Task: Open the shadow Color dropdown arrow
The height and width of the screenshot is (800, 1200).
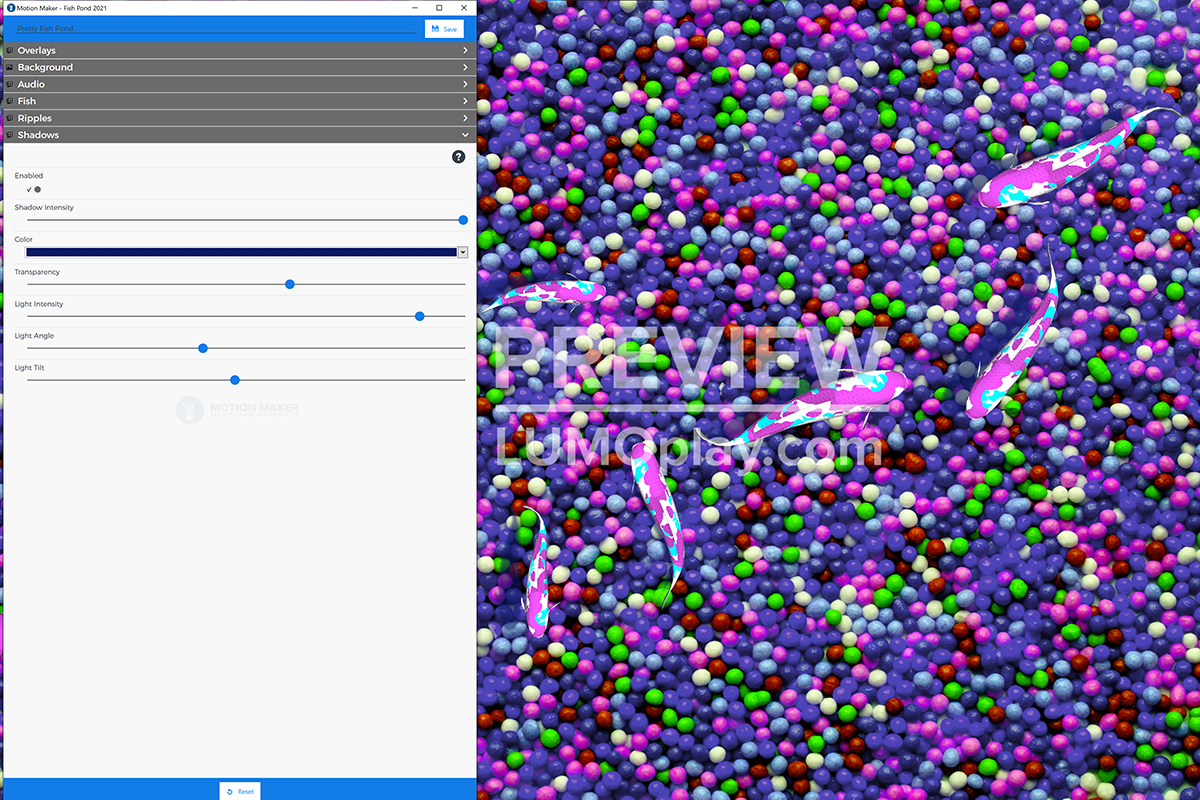Action: (x=463, y=253)
